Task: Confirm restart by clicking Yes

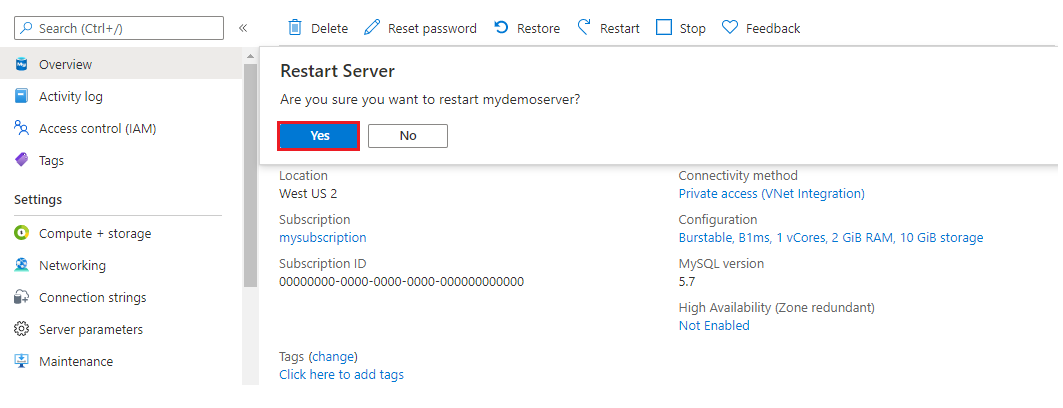Action: coord(319,136)
